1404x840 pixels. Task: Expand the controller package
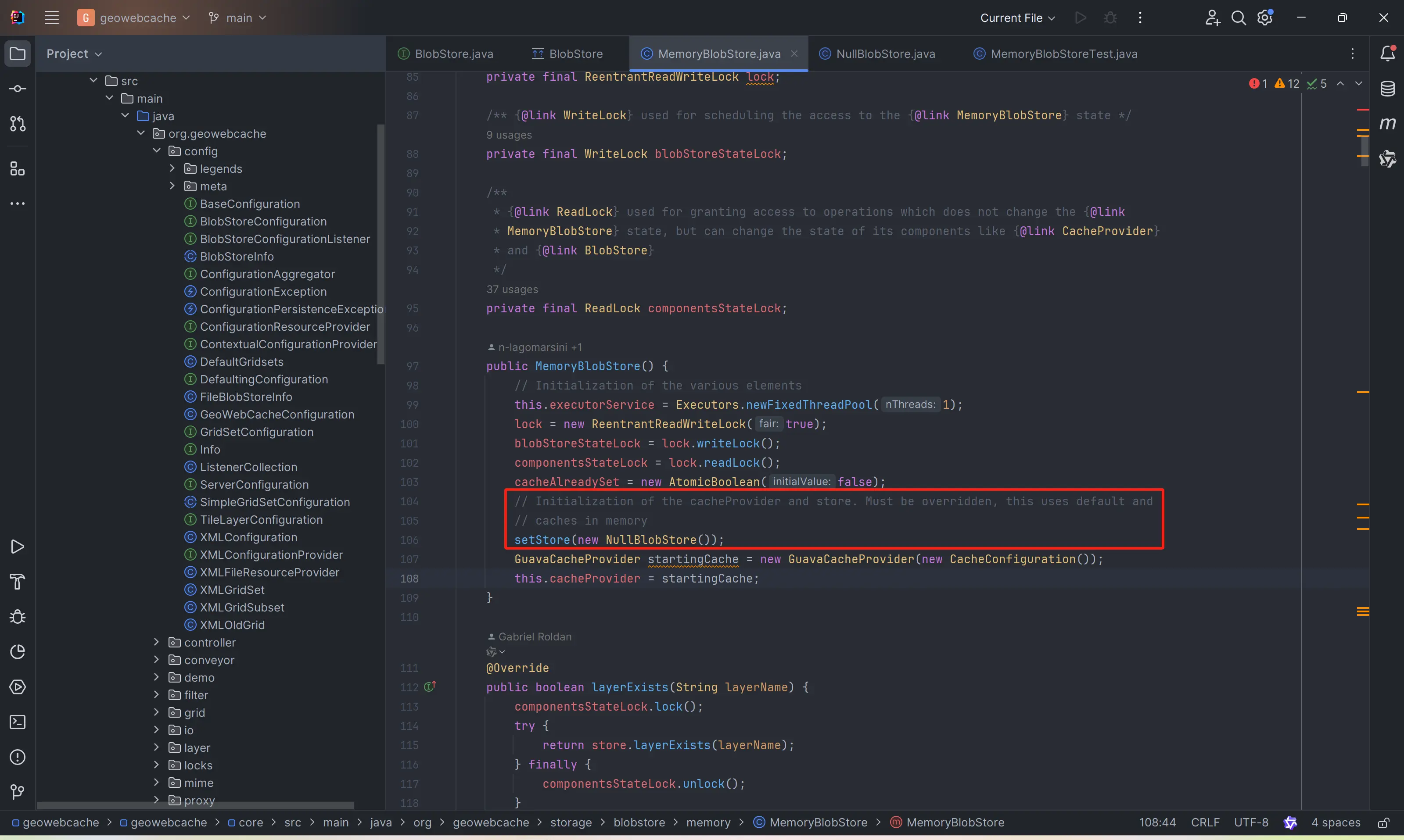tap(156, 643)
